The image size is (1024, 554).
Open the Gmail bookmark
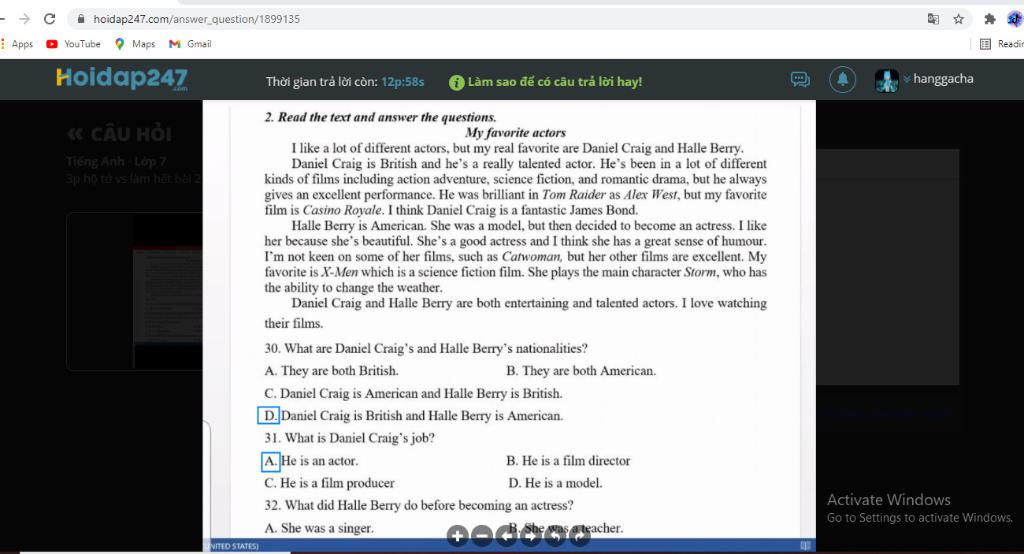tap(190, 44)
